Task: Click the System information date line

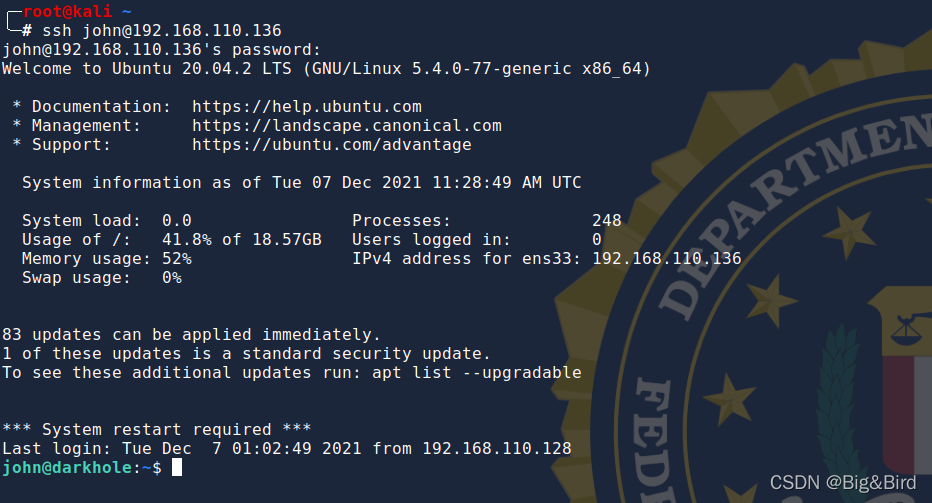Action: click(x=301, y=183)
